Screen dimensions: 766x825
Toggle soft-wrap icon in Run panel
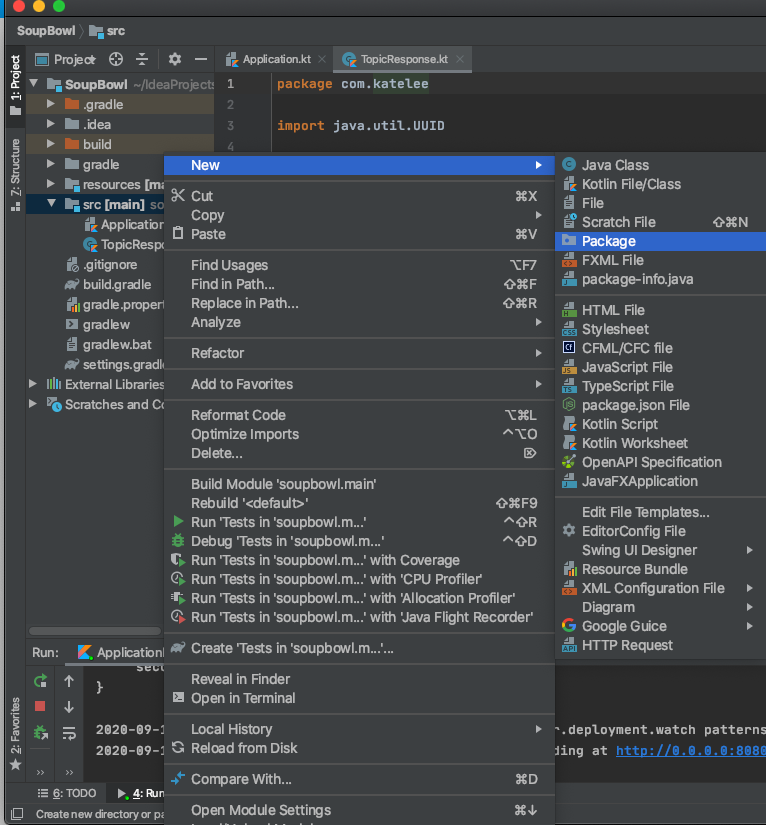[69, 732]
